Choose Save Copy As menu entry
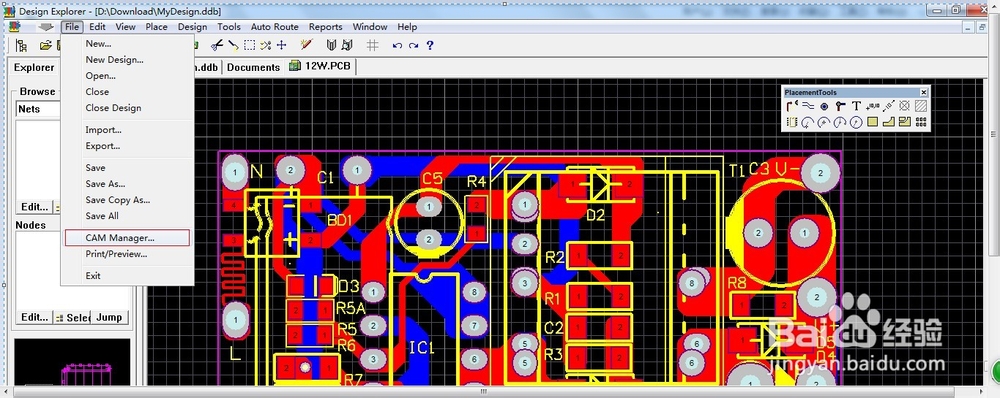This screenshot has height=398, width=1000. pos(118,200)
